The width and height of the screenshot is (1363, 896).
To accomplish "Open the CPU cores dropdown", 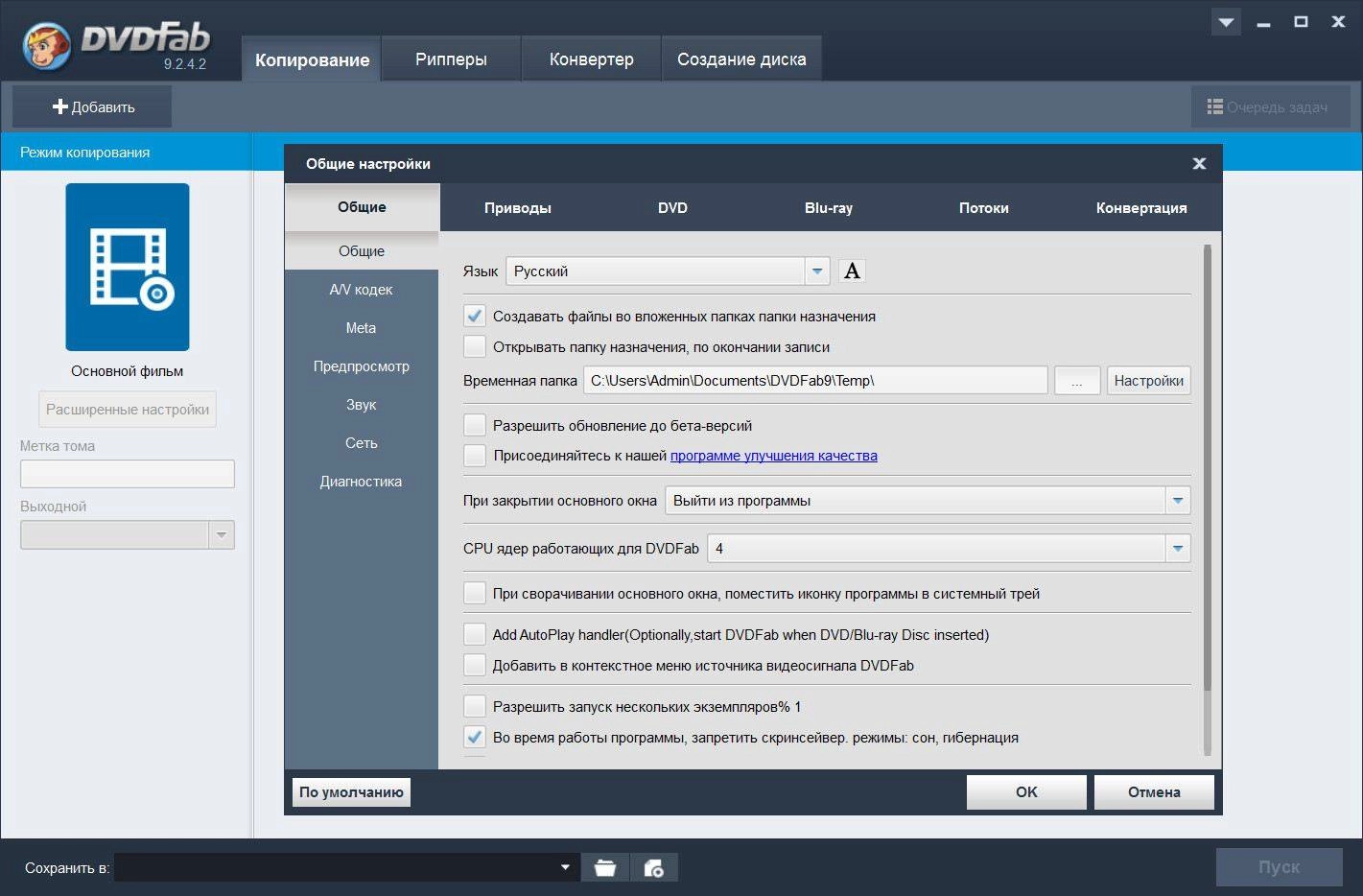I will pos(949,549).
